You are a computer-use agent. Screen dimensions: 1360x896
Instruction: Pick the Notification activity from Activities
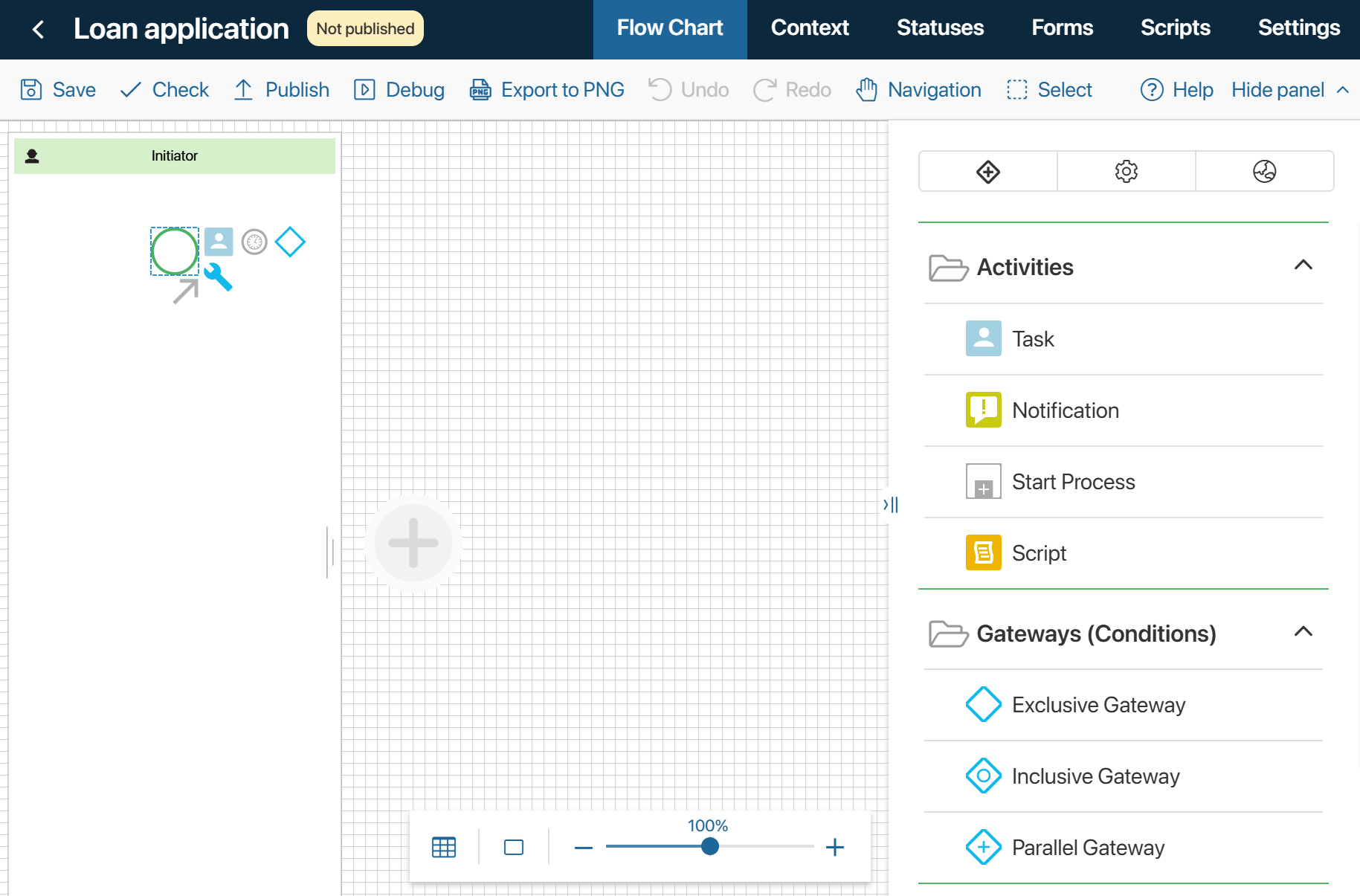tap(983, 410)
